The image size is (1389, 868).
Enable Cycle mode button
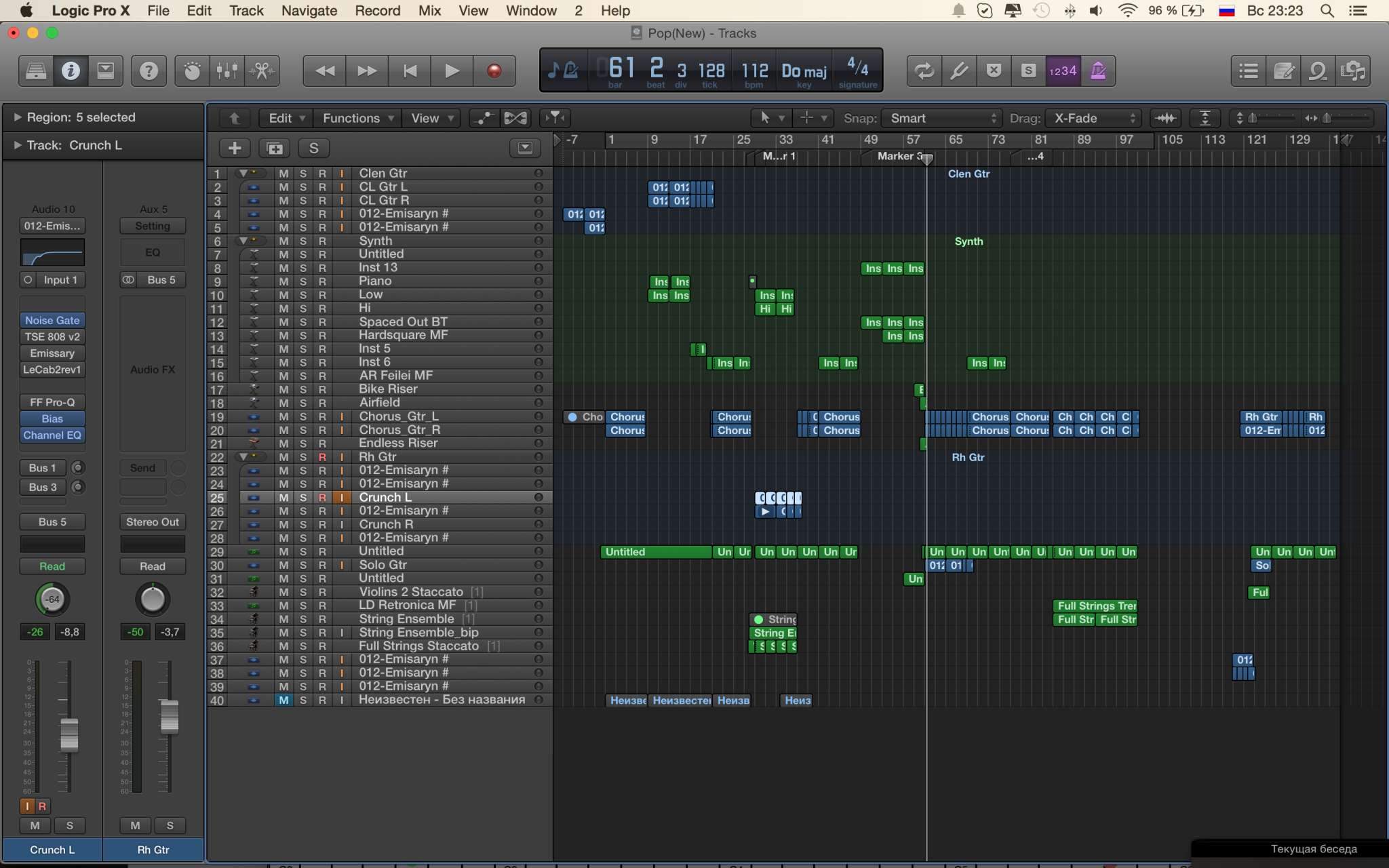coord(924,71)
